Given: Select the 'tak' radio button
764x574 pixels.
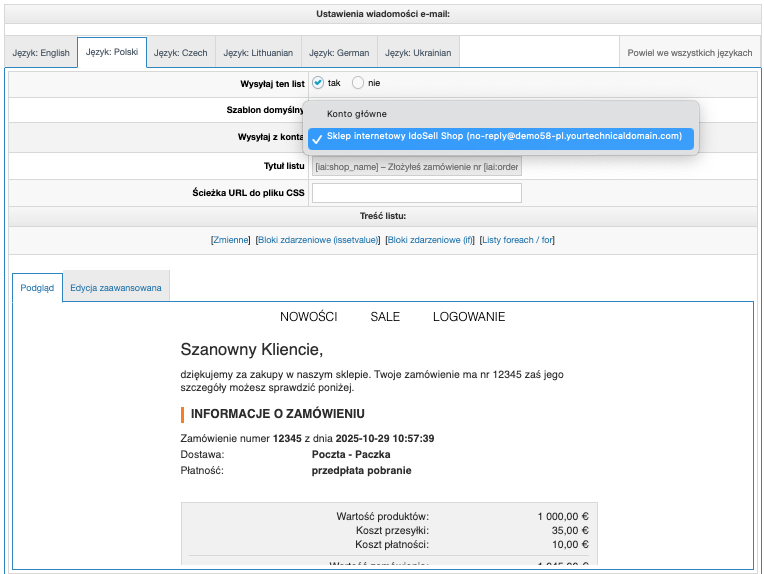Looking at the screenshot, I should coord(318,83).
